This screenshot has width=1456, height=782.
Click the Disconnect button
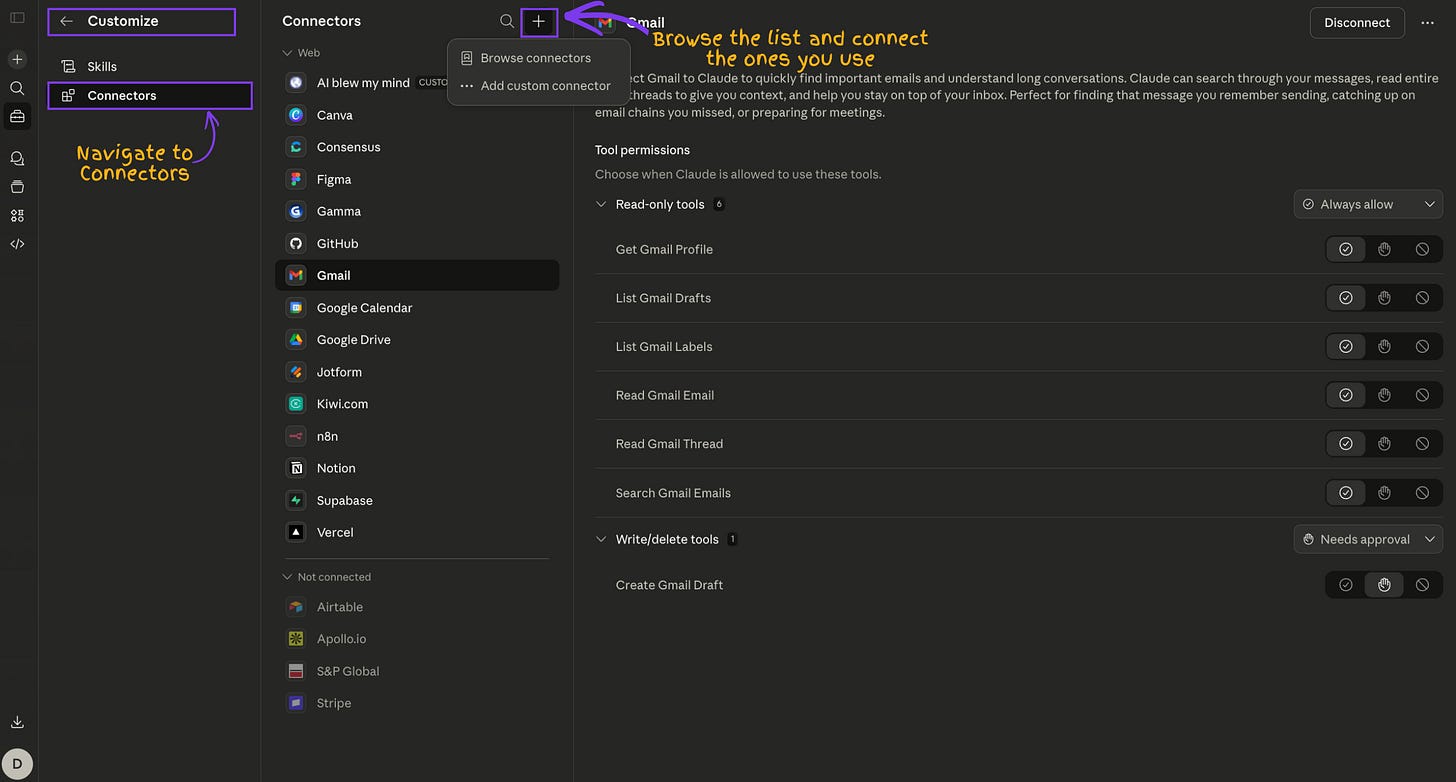(1357, 23)
